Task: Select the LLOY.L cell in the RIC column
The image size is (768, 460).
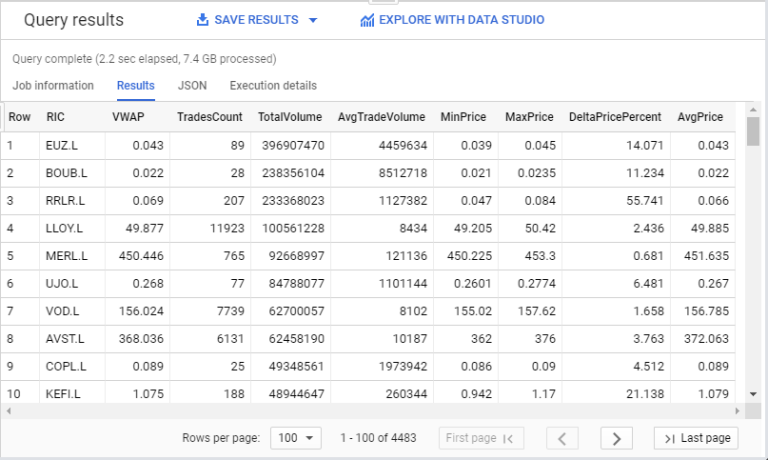Action: (66, 228)
